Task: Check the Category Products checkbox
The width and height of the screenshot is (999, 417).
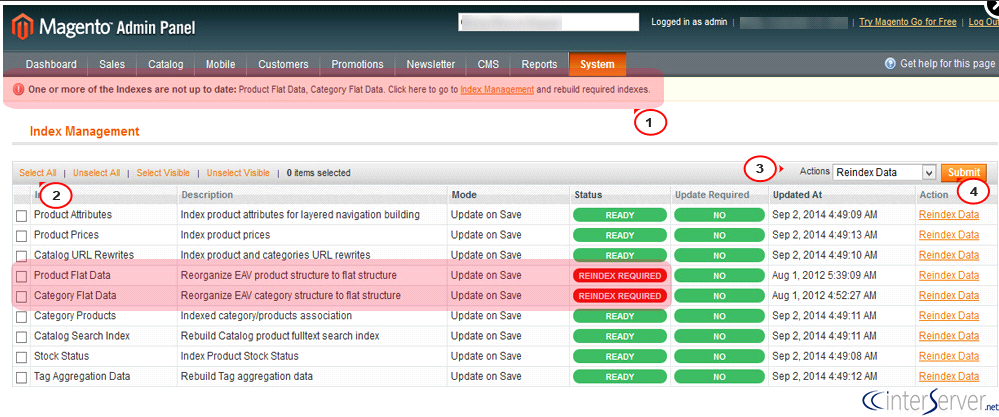Action: (x=22, y=316)
